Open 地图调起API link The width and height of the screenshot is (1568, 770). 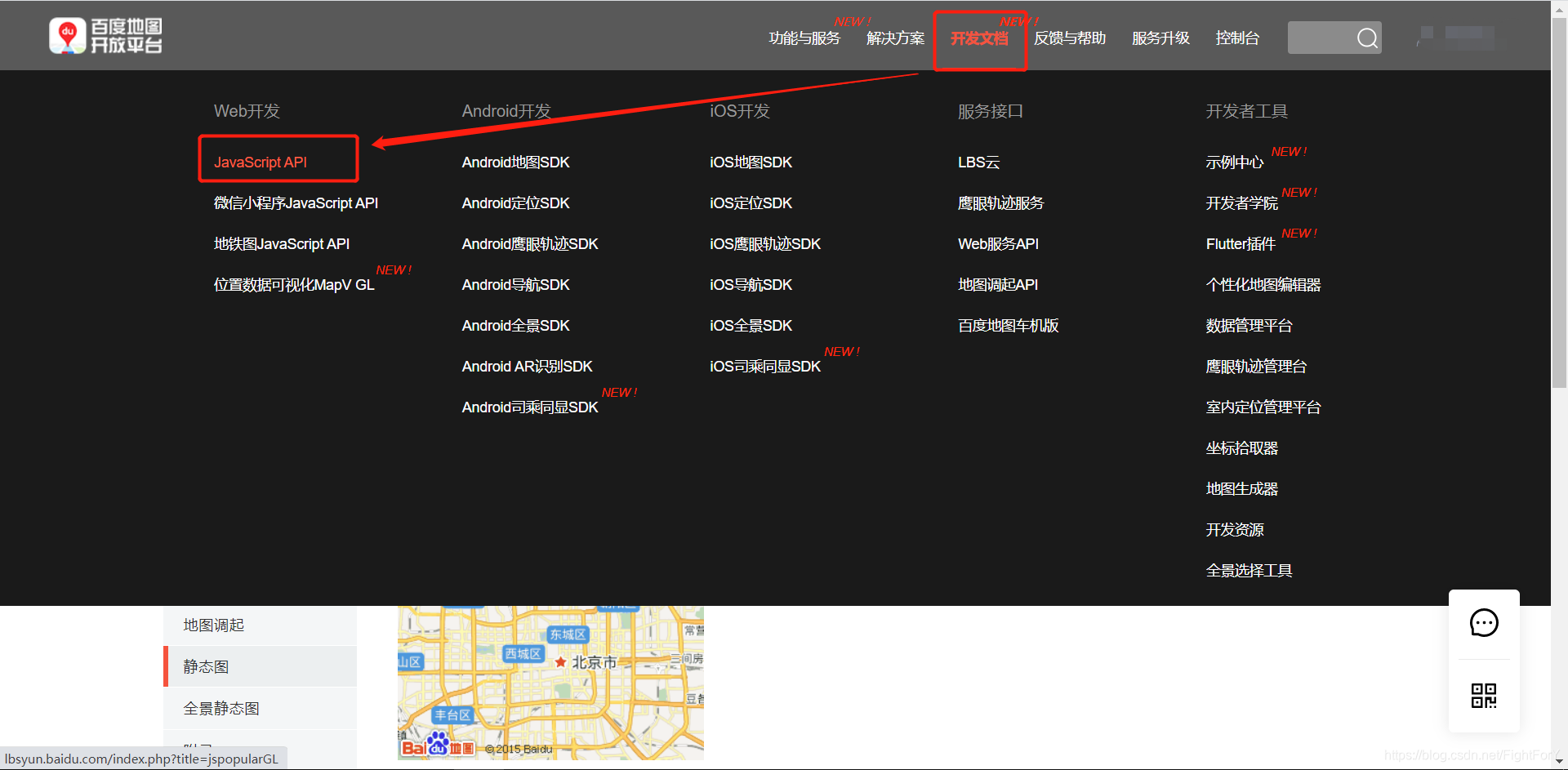coord(998,285)
